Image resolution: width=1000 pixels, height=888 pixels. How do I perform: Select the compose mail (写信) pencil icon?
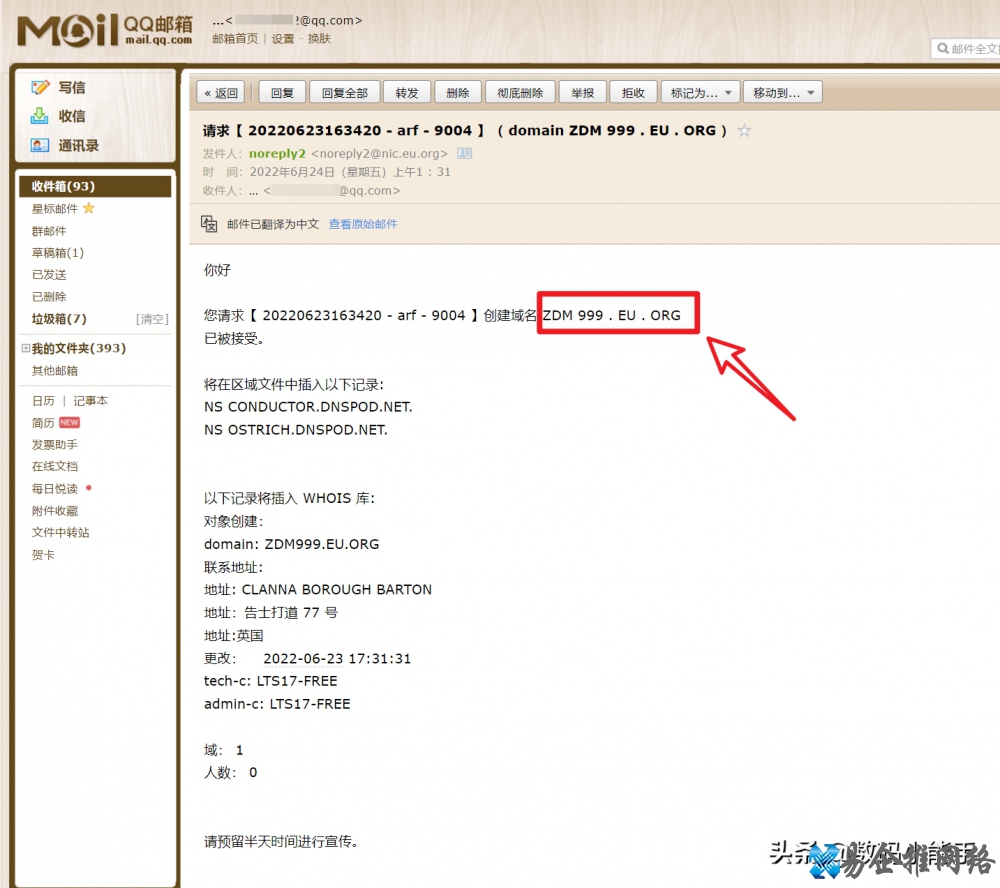40,87
